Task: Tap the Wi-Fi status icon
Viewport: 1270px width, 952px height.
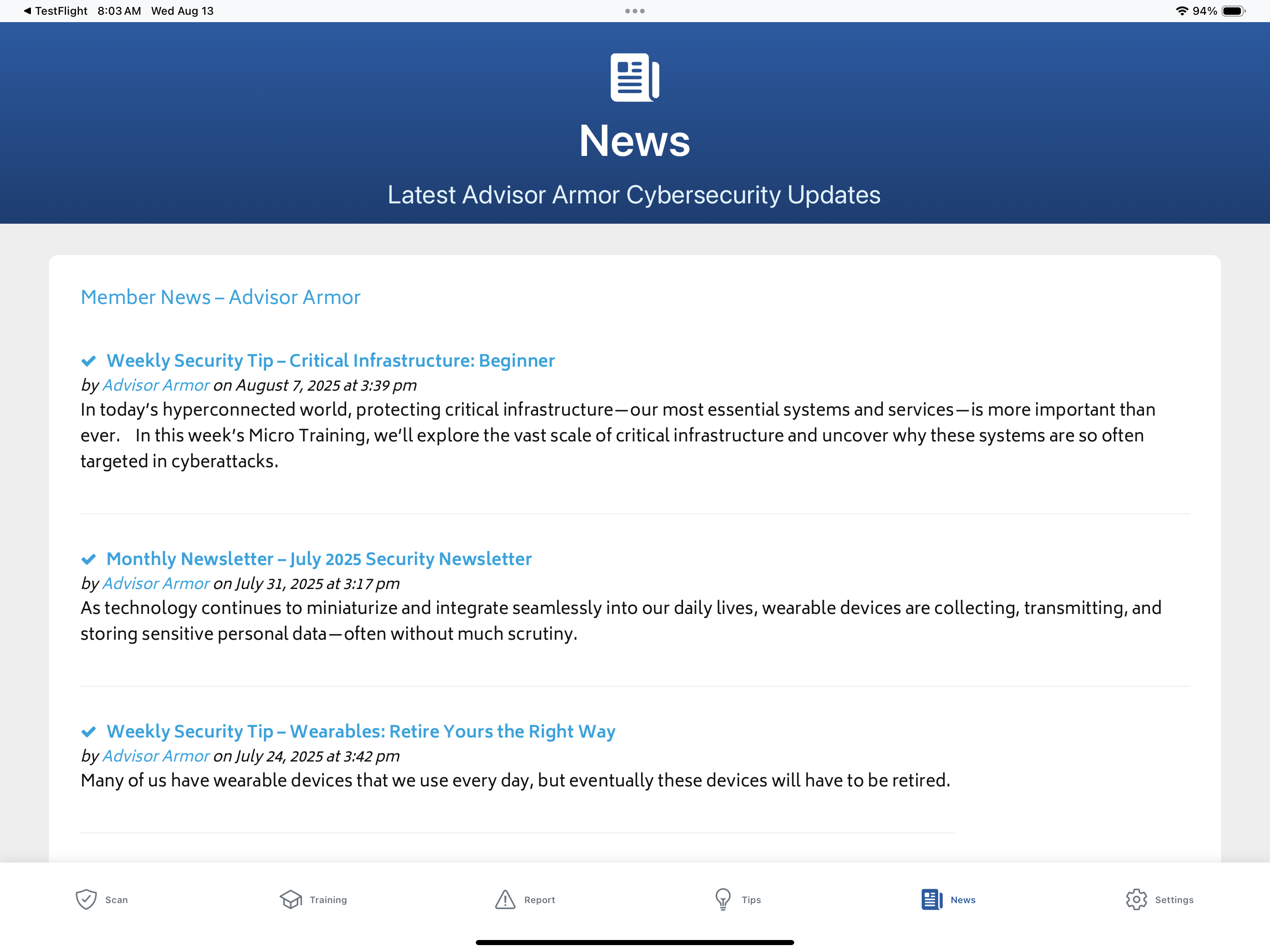Action: coord(1181,11)
